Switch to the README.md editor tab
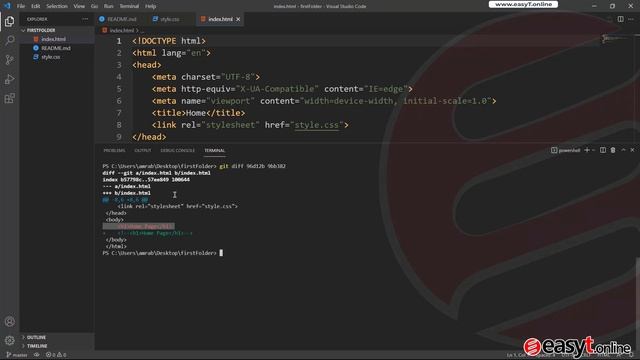Viewport: 640px width, 360px height. coord(122,19)
